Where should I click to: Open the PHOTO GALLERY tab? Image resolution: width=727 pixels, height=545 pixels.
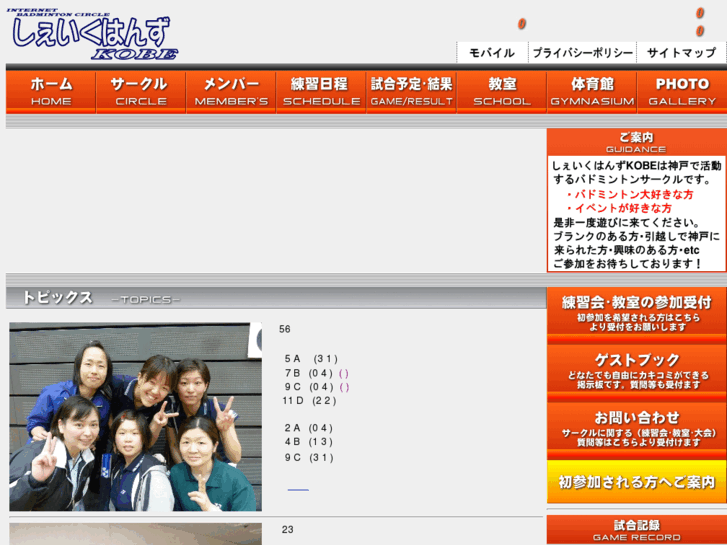(682, 92)
